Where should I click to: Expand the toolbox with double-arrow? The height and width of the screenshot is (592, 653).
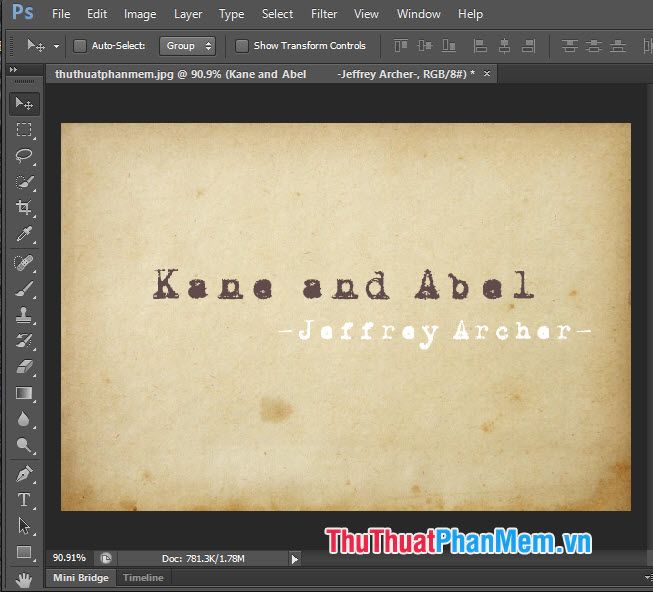pyautogui.click(x=13, y=70)
